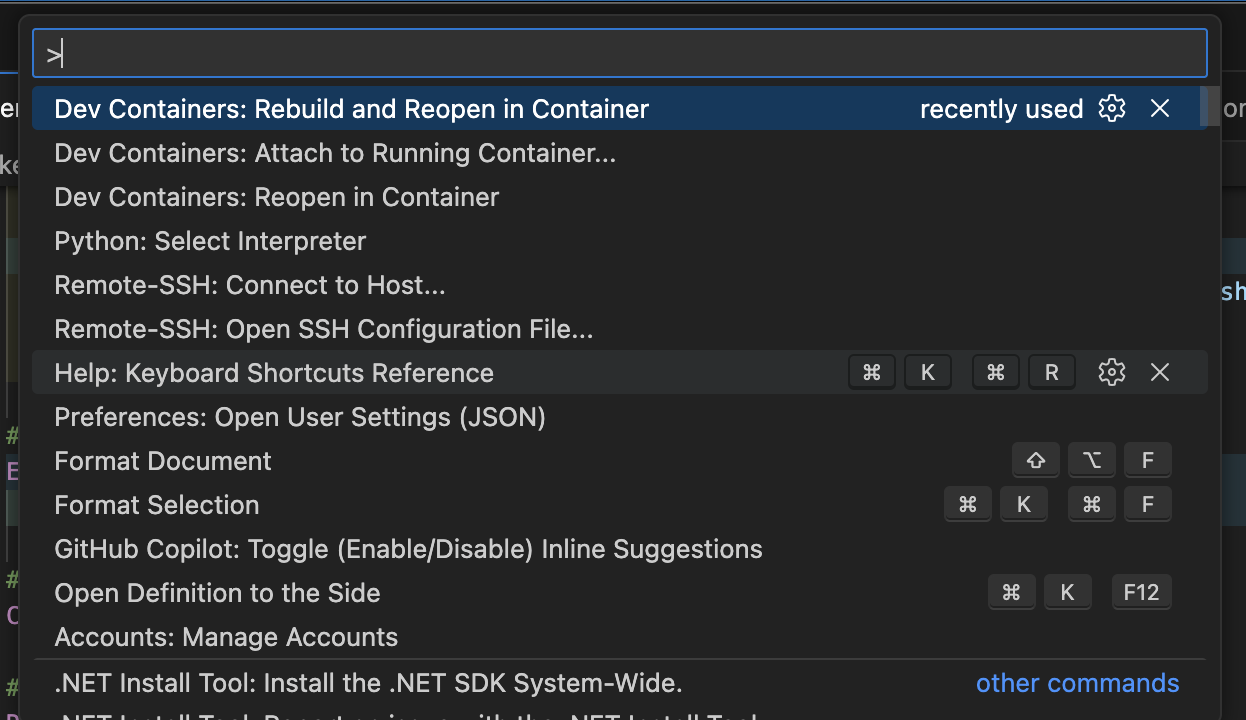
Task: Open Help: Keyboard Shortcuts Reference
Action: tap(274, 373)
